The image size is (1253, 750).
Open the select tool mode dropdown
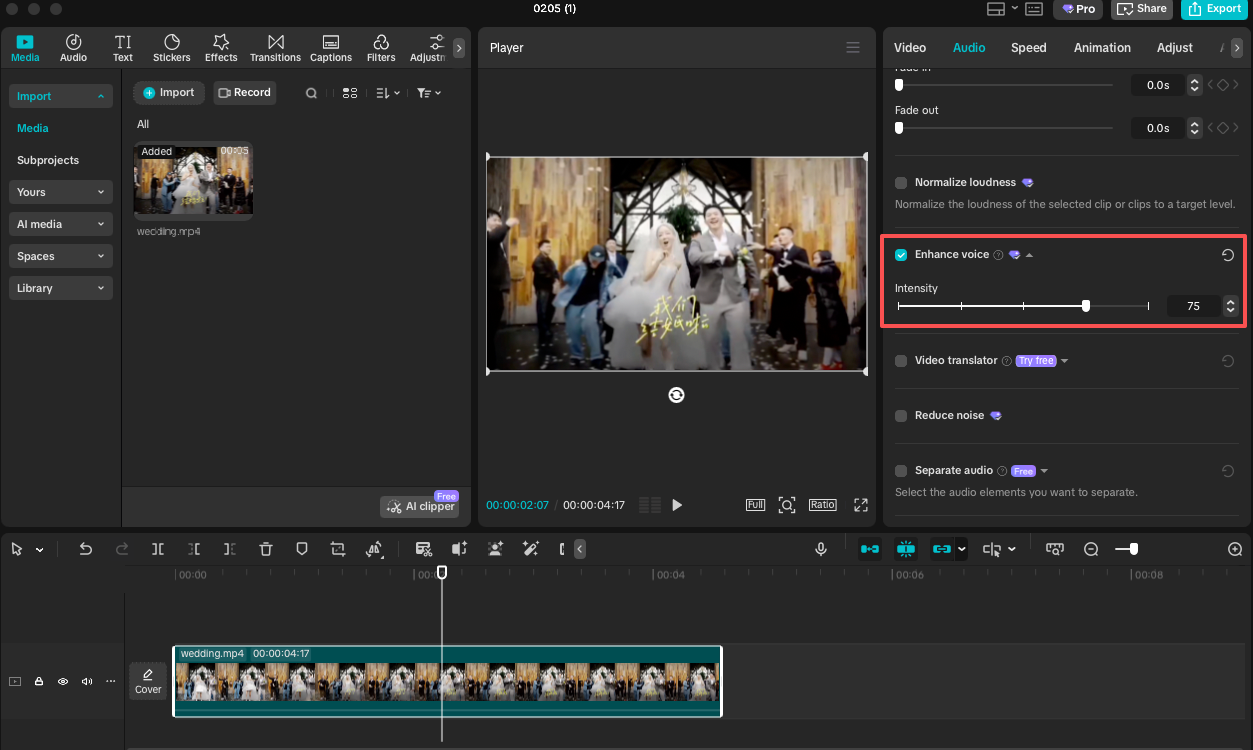click(40, 550)
